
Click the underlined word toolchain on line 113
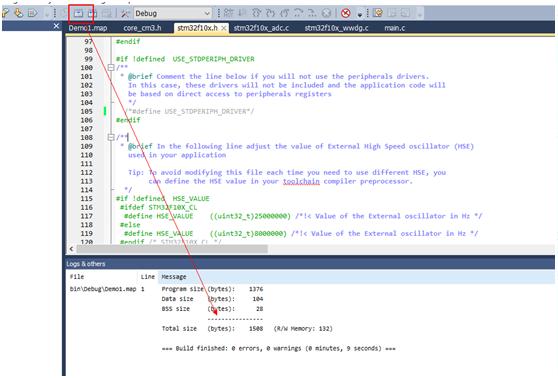(x=301, y=181)
